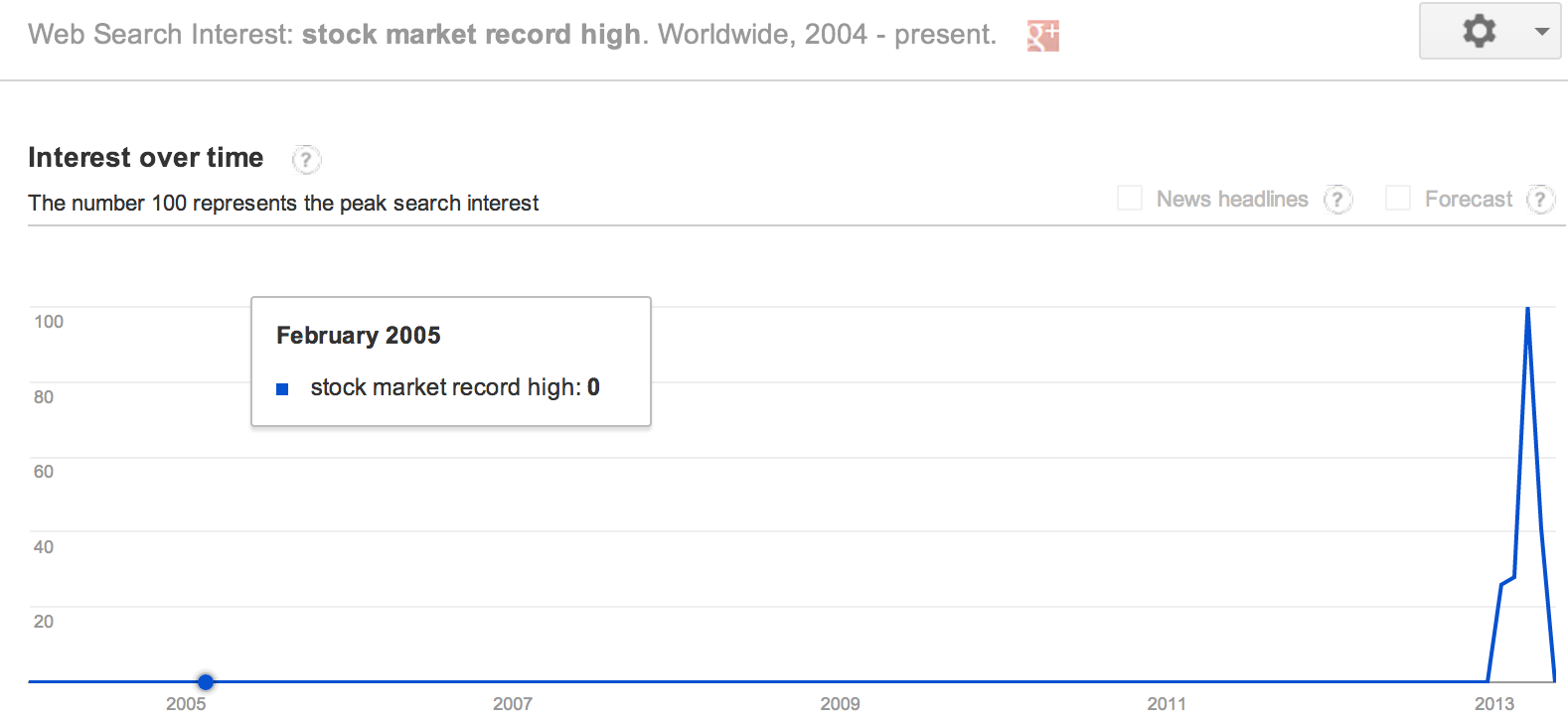Enable the Forecast checkbox
The width and height of the screenshot is (1568, 723).
[x=1398, y=198]
